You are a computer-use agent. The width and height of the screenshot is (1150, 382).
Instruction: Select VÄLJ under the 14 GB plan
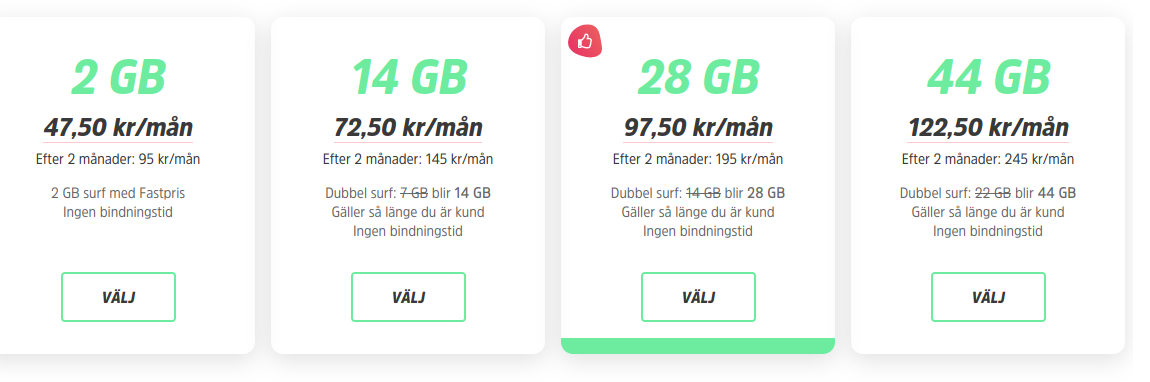click(408, 297)
